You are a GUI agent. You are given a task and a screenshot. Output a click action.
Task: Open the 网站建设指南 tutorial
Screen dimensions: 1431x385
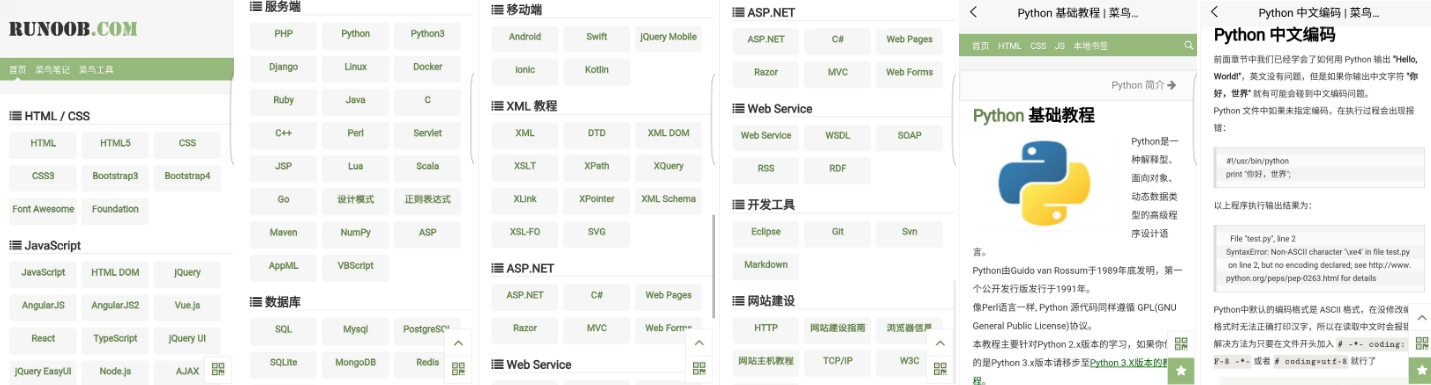[838, 329]
